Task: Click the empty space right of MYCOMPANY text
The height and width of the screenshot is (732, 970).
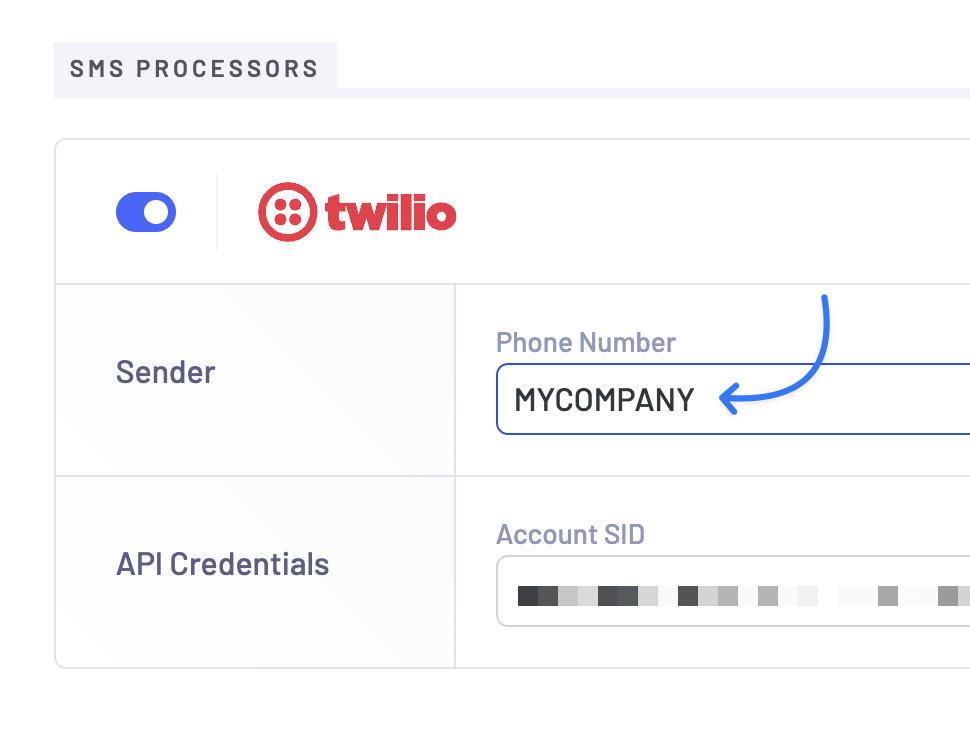Action: [x=866, y=400]
